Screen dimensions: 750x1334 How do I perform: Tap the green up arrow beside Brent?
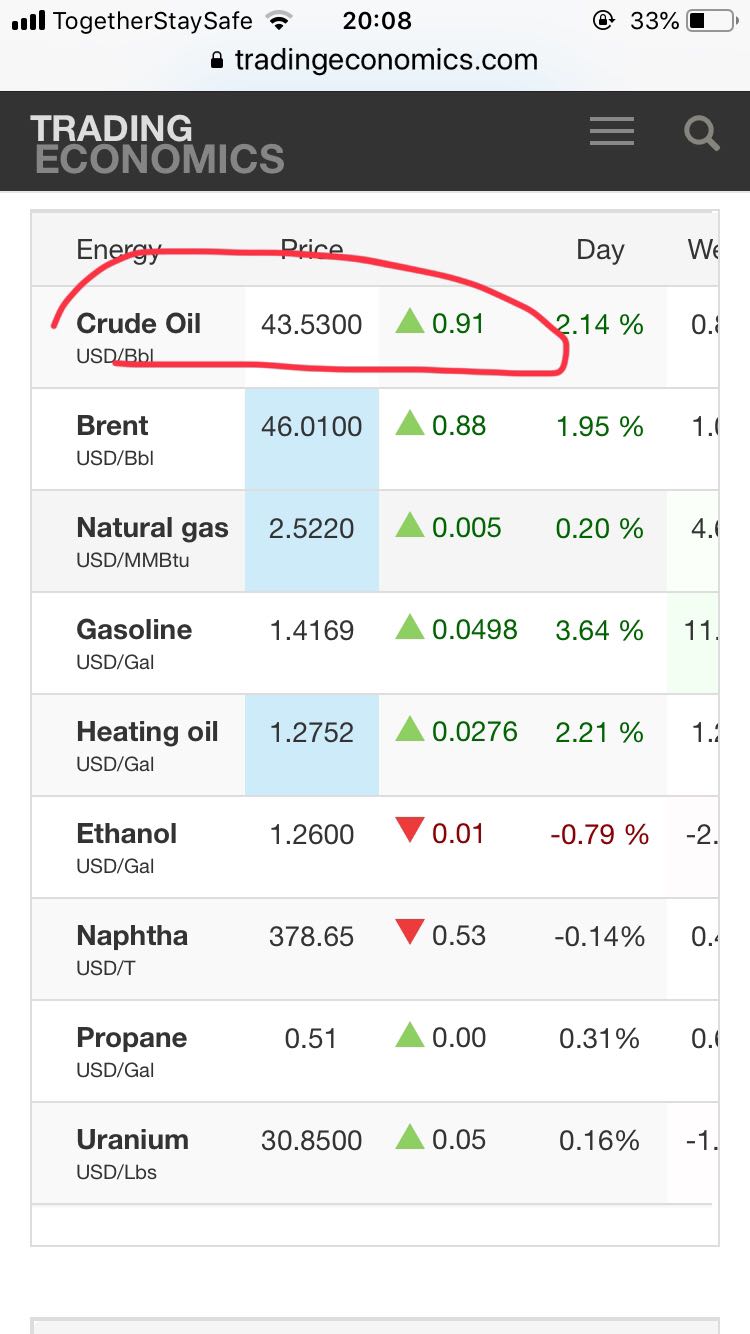(x=410, y=424)
